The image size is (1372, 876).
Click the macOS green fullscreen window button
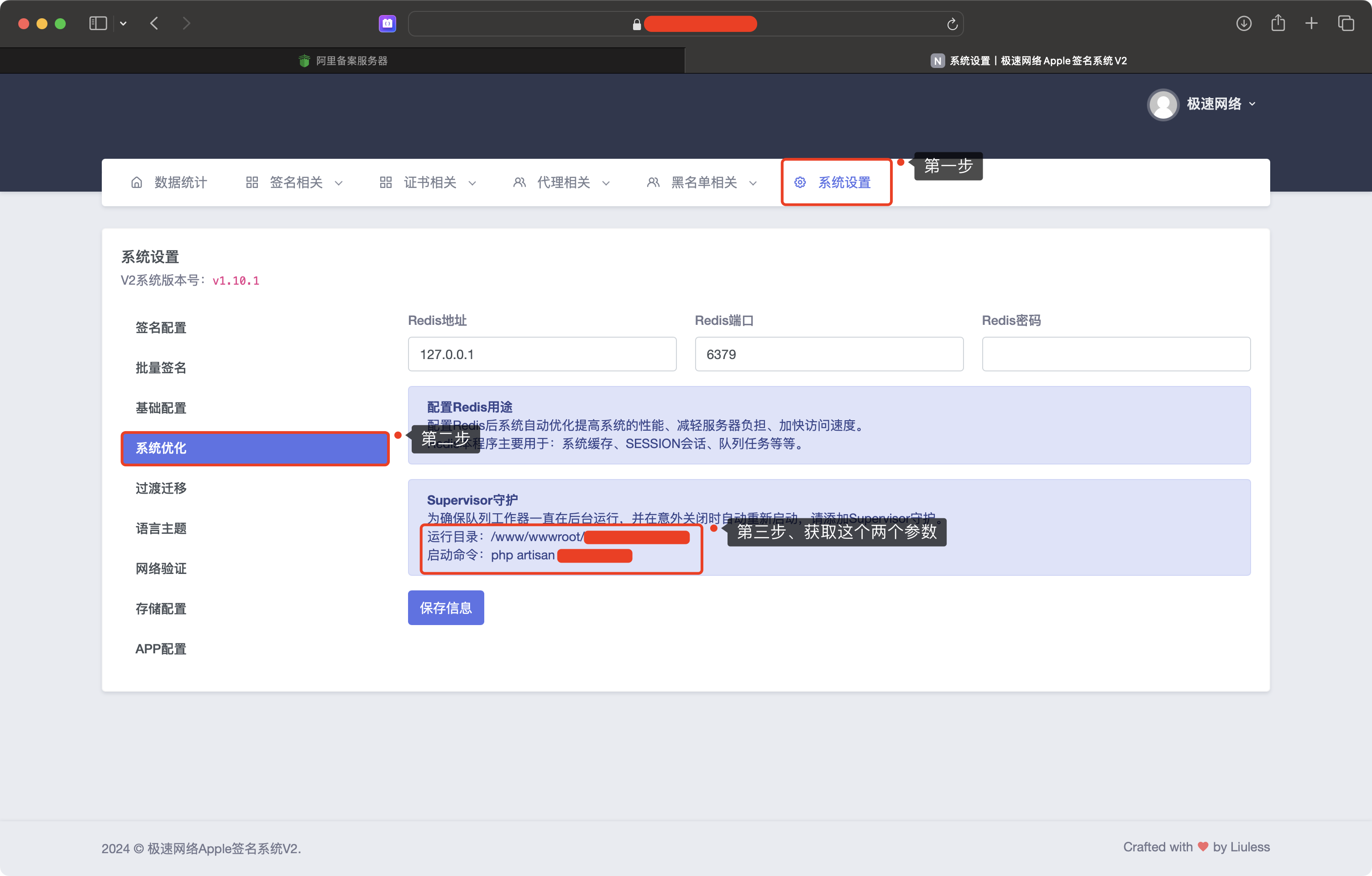[x=60, y=24]
